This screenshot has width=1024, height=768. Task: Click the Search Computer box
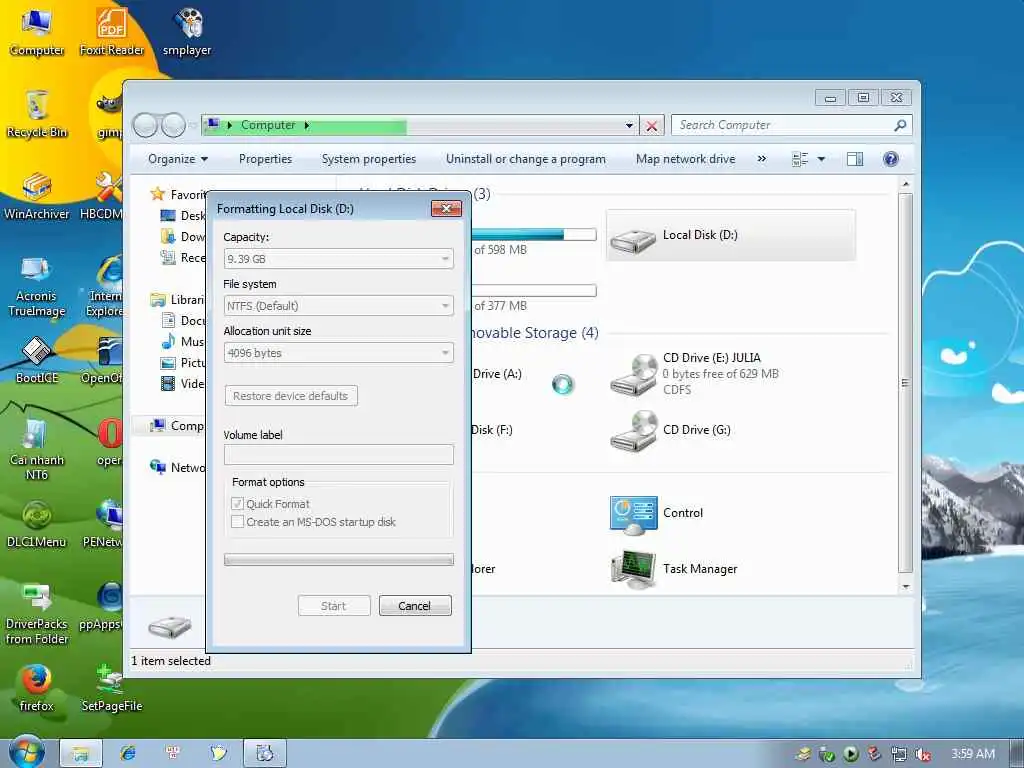(x=784, y=125)
